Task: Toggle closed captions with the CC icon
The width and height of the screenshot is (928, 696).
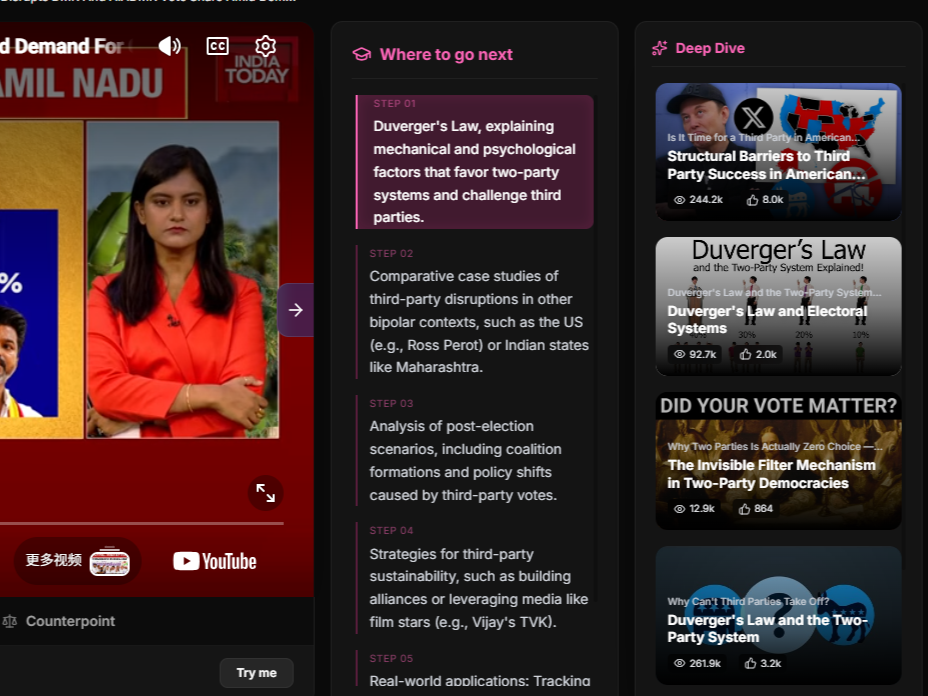Action: pyautogui.click(x=218, y=46)
